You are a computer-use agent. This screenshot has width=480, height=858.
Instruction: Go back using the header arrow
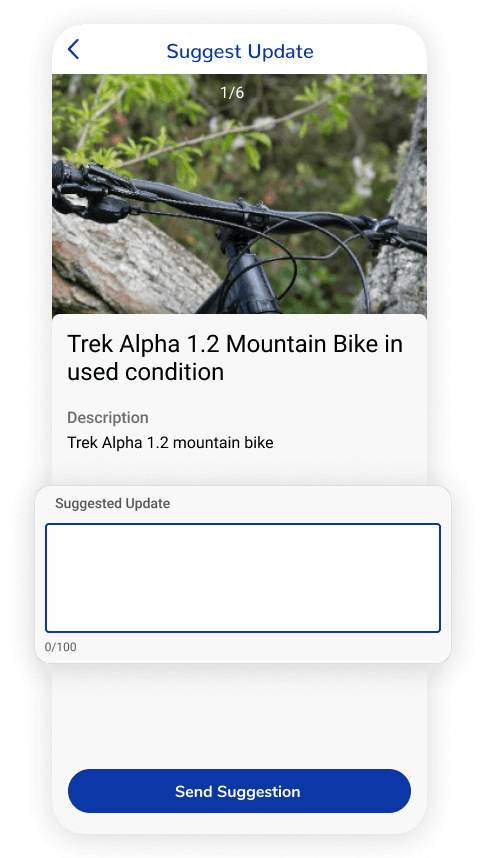point(73,49)
